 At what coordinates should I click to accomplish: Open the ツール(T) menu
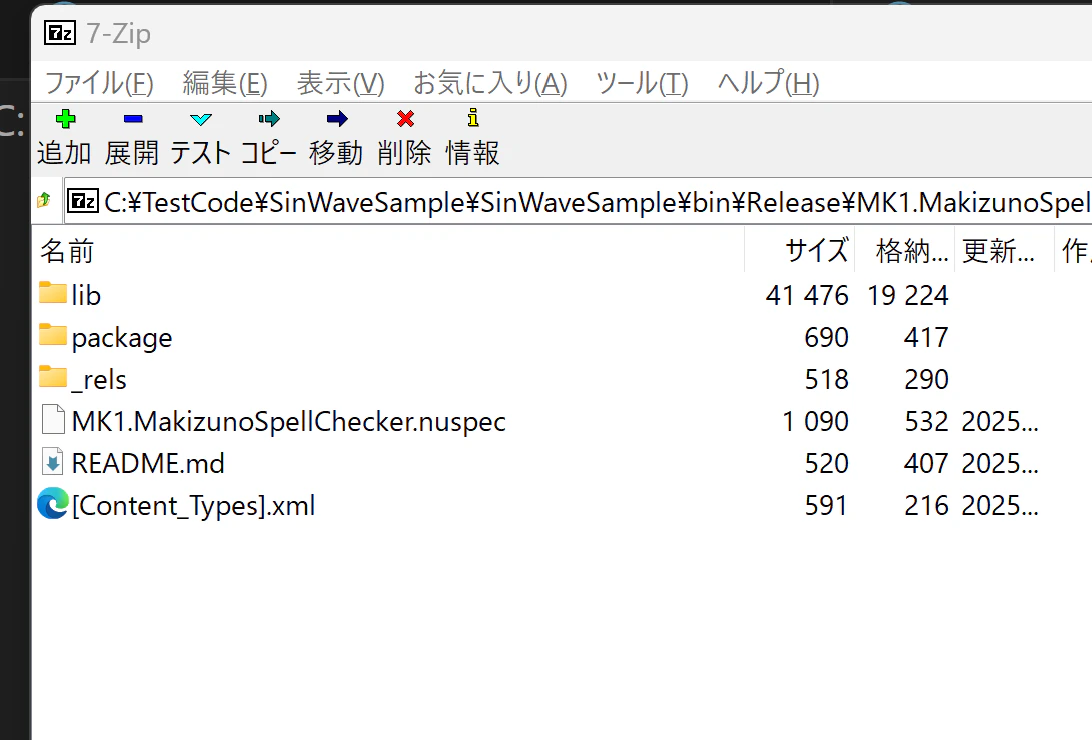point(642,84)
